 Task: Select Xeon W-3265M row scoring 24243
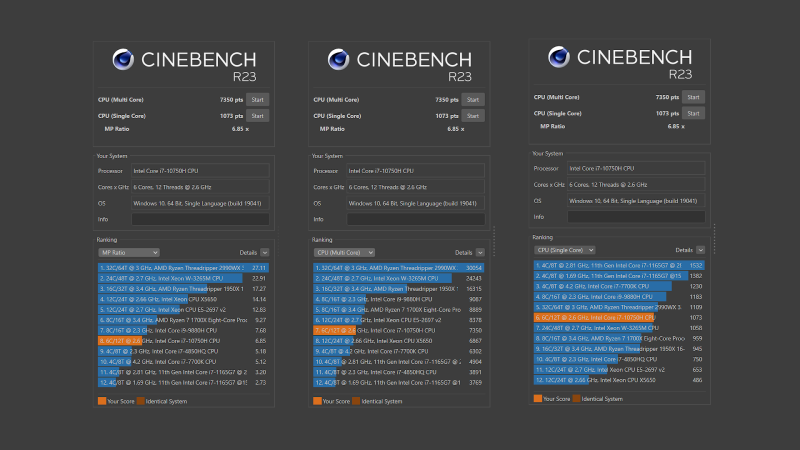tap(398, 279)
